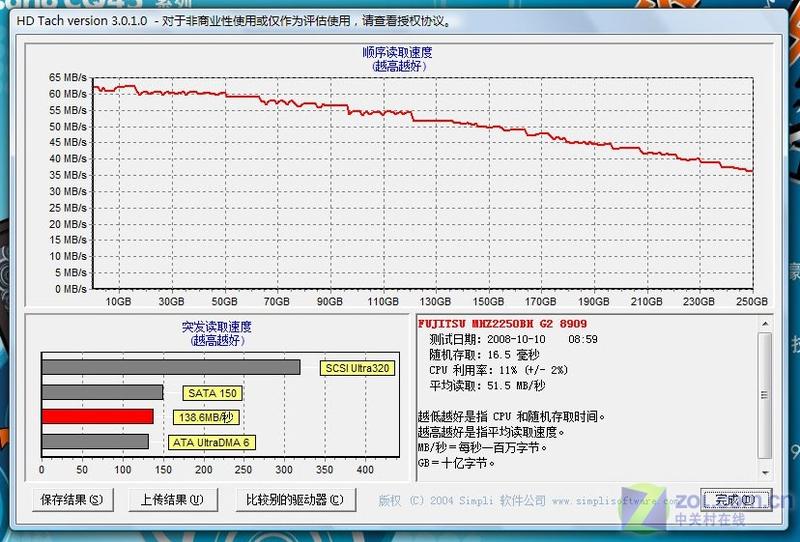Select the FUJITSU MHZ2250BH G2 8909 heading
This screenshot has width=800, height=542.
[502, 324]
